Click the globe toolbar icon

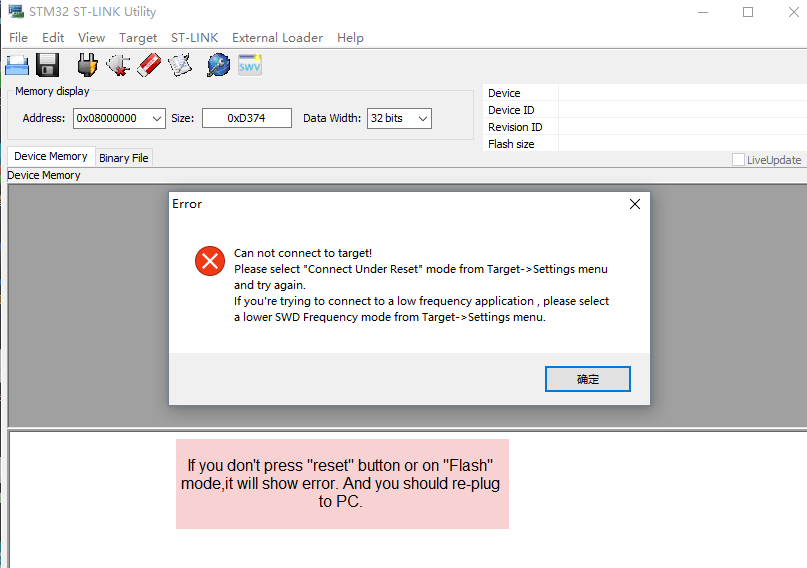(x=218, y=65)
